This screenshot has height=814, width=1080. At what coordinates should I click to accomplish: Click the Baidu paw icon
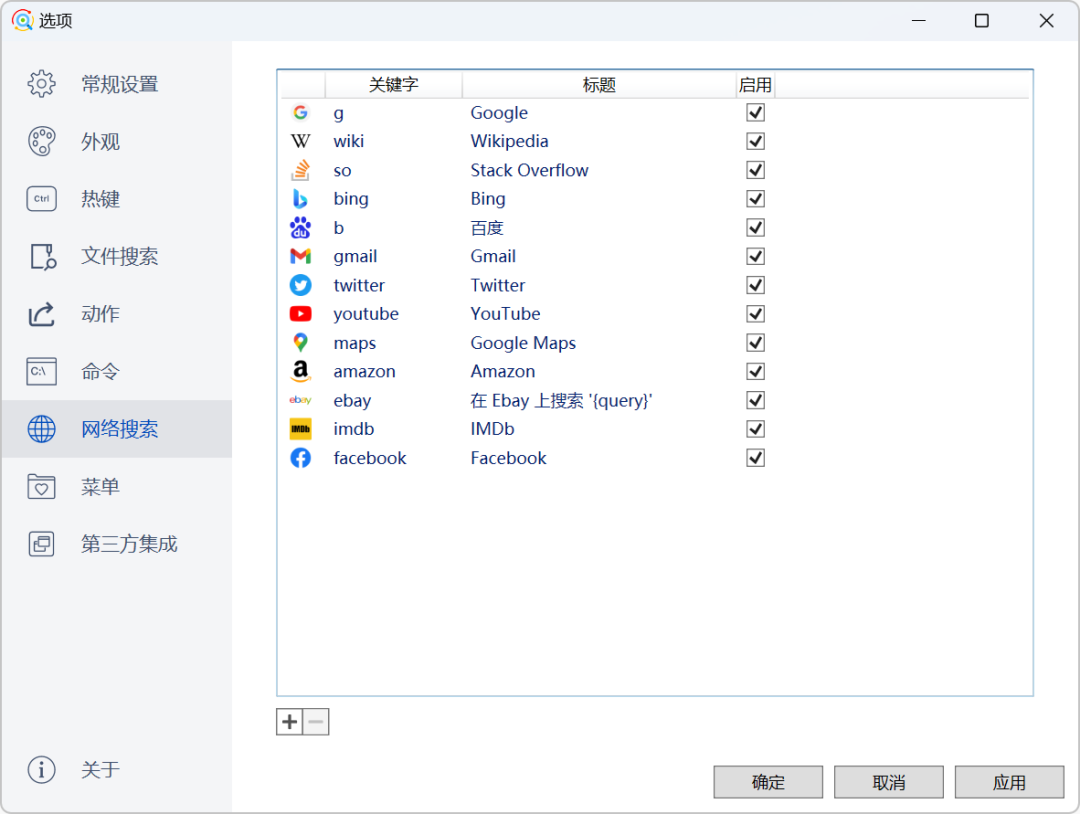point(300,227)
